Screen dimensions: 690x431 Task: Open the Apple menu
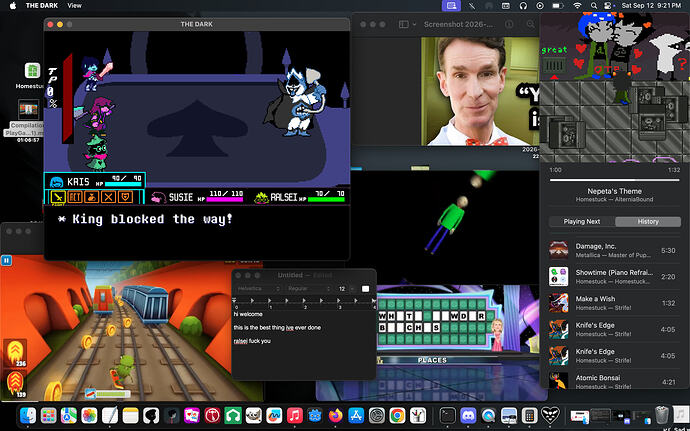pos(12,6)
